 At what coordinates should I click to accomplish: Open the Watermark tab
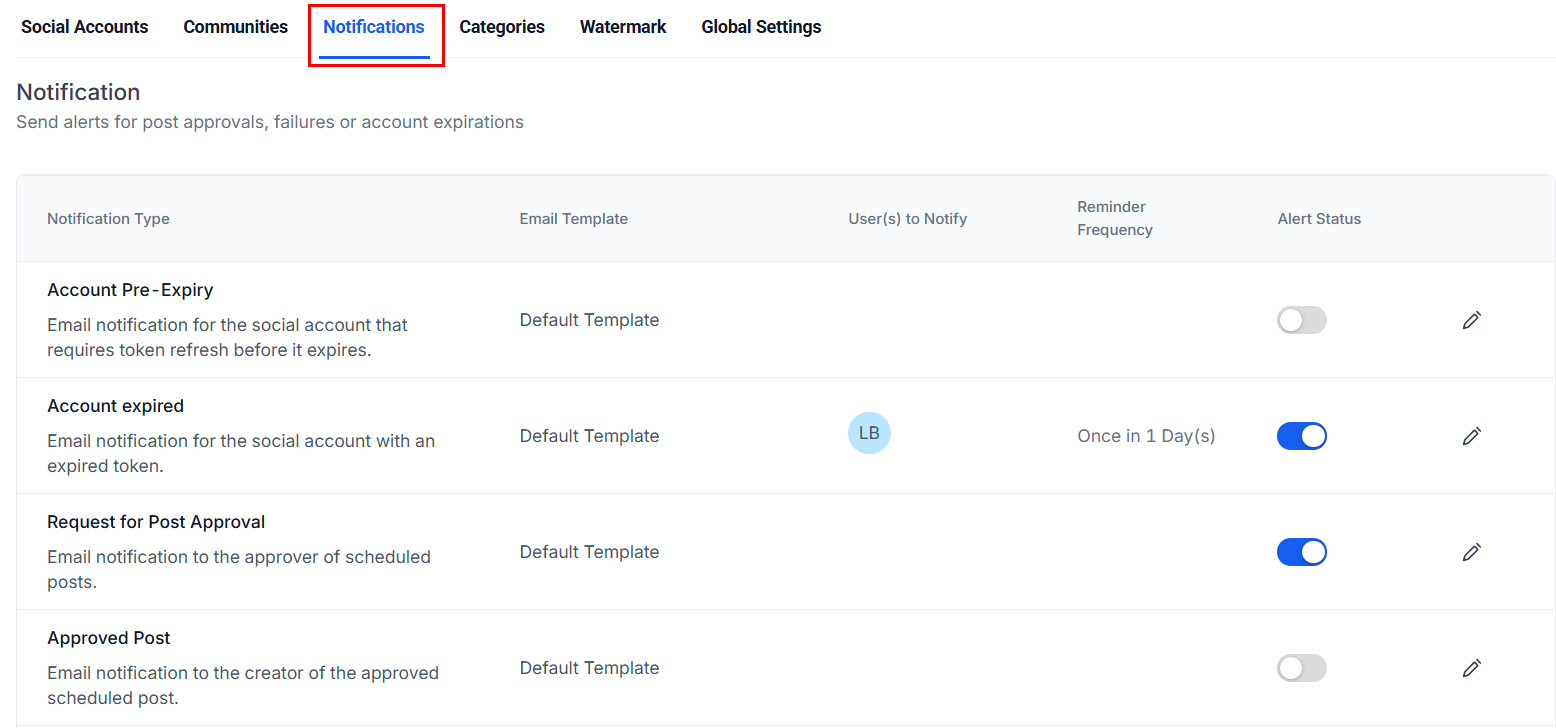coord(623,27)
